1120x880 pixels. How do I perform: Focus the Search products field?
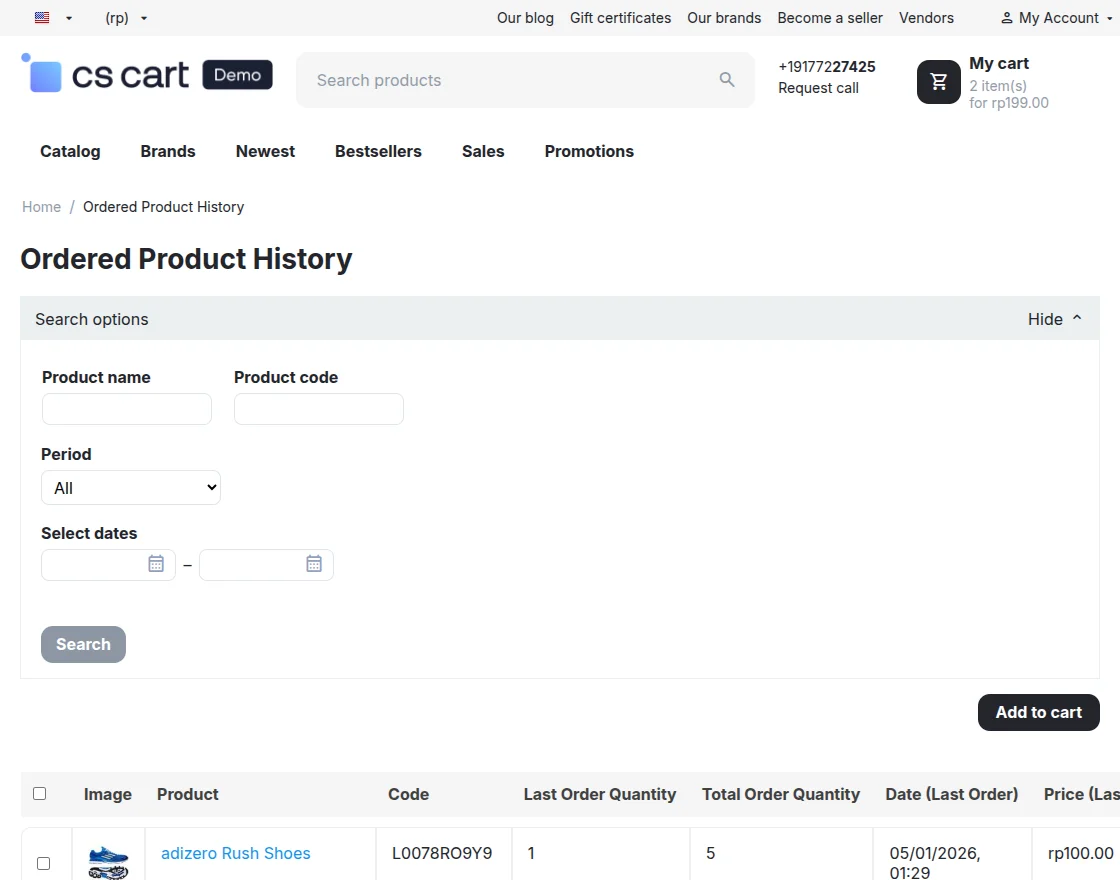click(525, 80)
